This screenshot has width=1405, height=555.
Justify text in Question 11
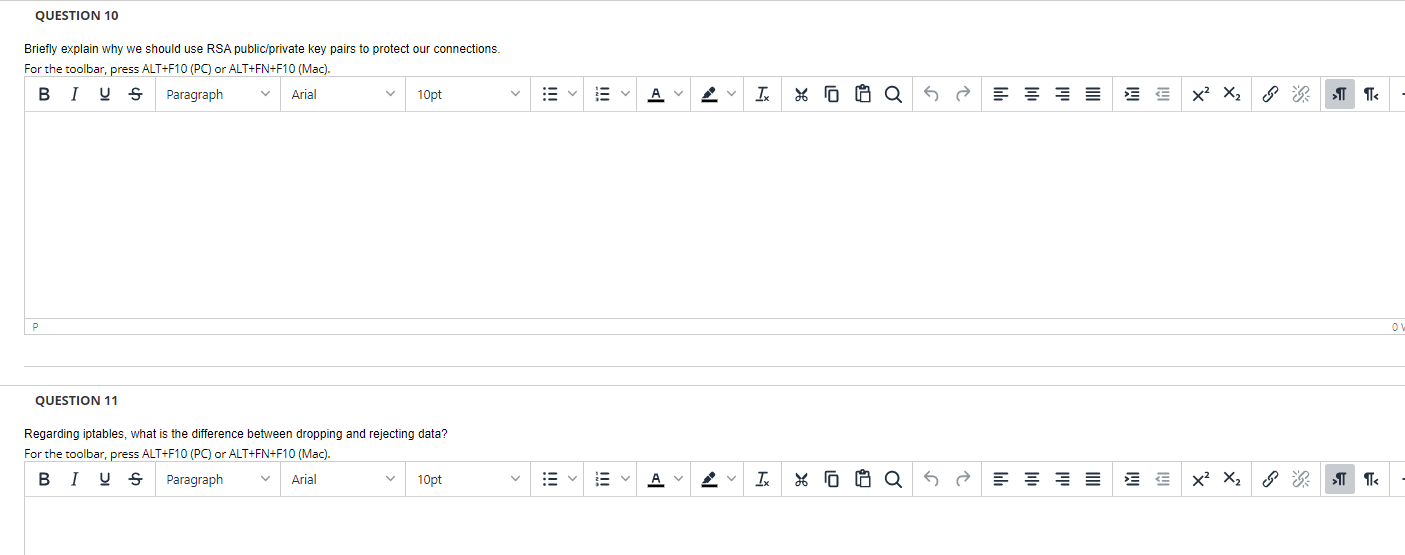click(1093, 479)
